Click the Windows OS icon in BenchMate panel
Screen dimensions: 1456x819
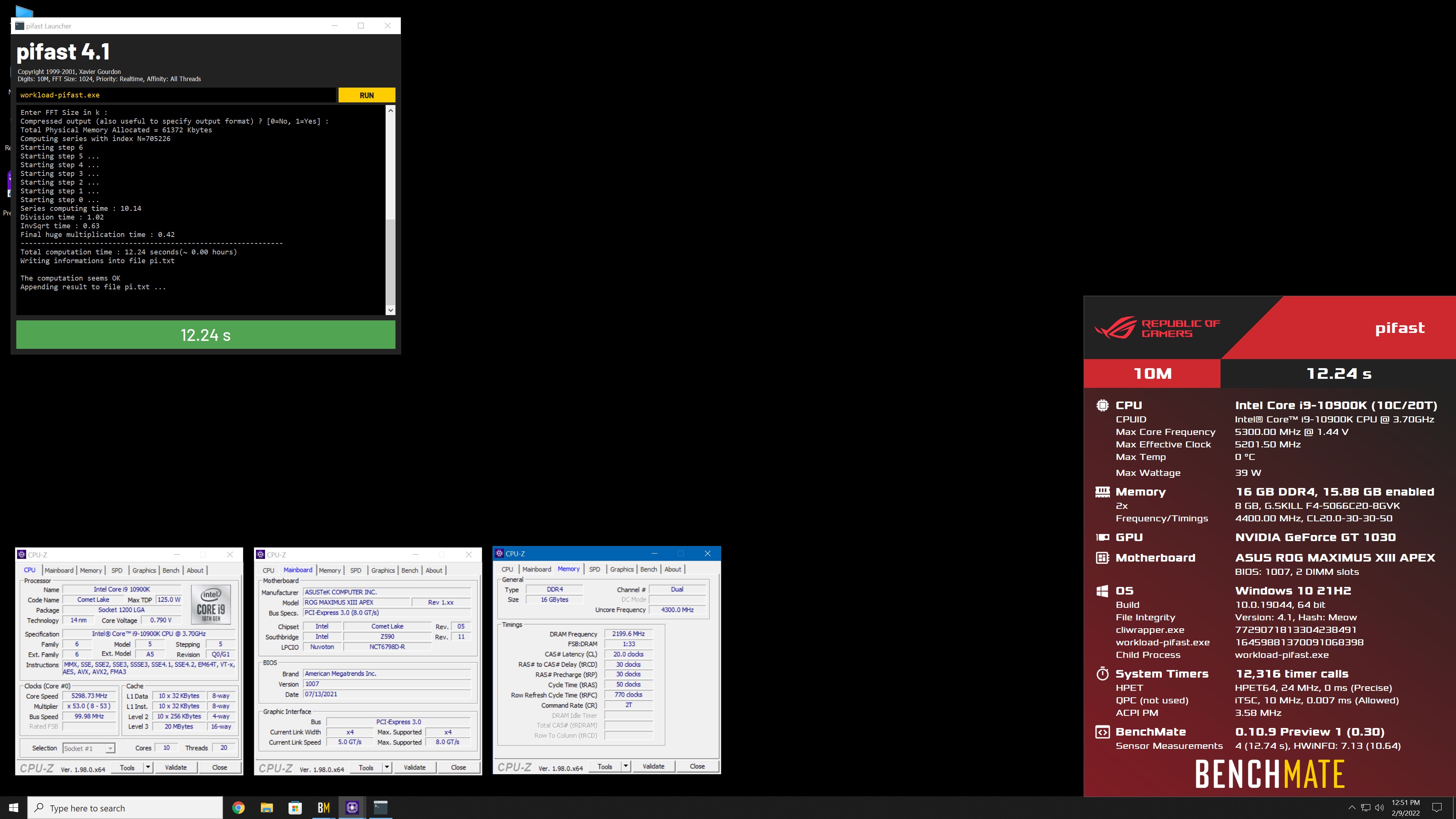1102,591
